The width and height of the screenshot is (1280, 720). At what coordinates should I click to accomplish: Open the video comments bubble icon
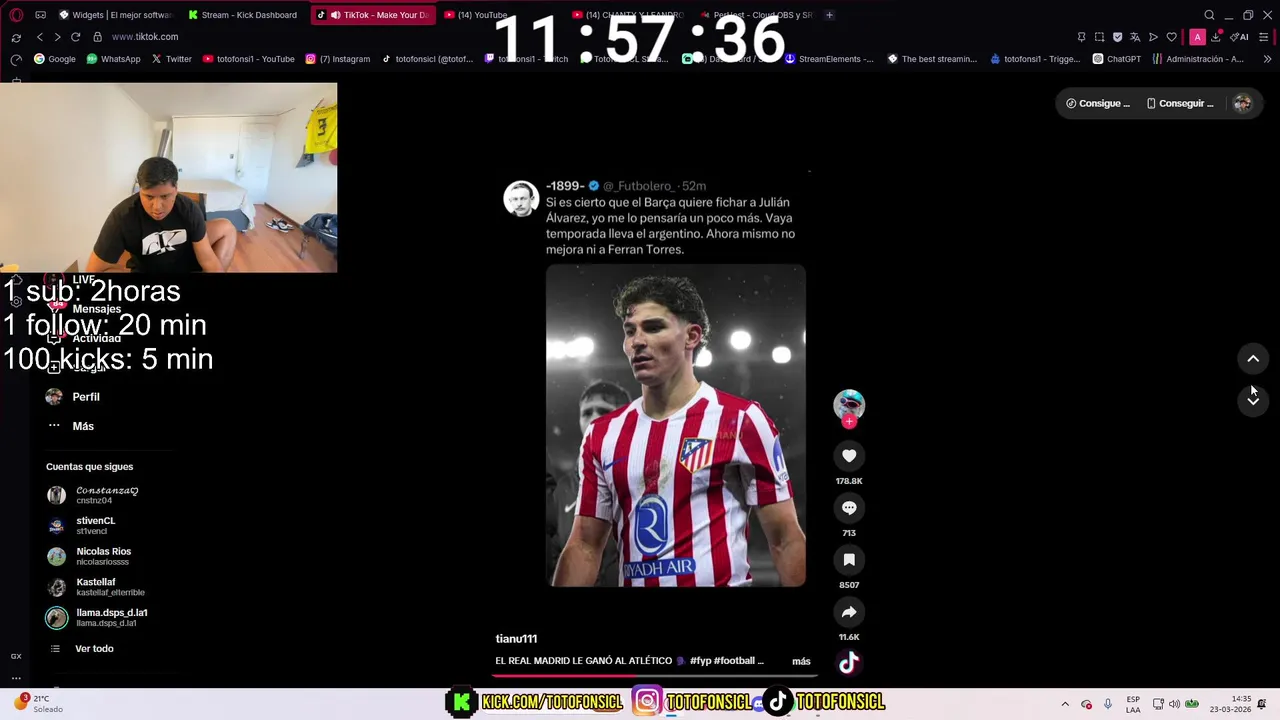point(849,508)
